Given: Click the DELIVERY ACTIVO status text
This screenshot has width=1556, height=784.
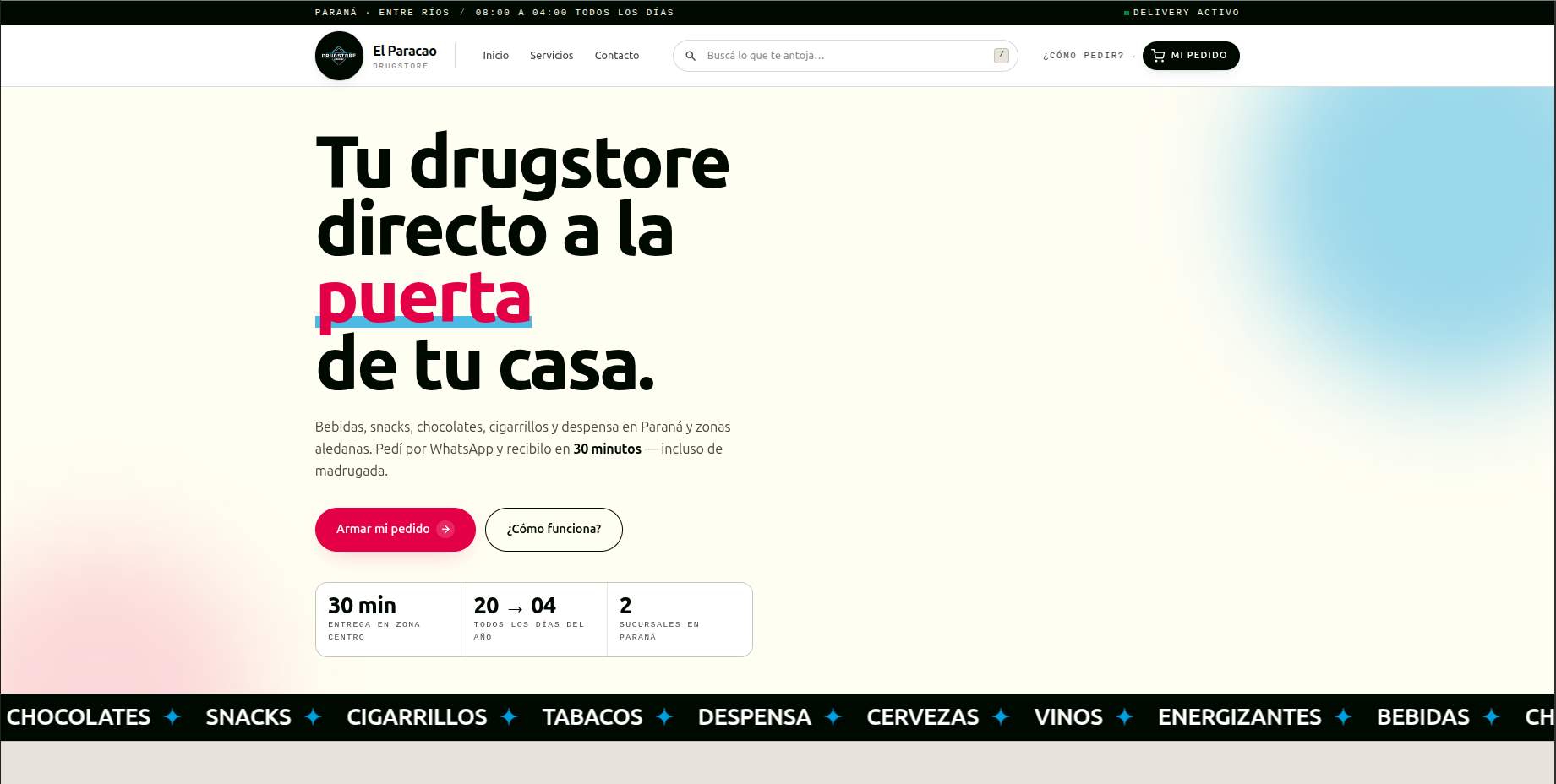Looking at the screenshot, I should [1186, 13].
